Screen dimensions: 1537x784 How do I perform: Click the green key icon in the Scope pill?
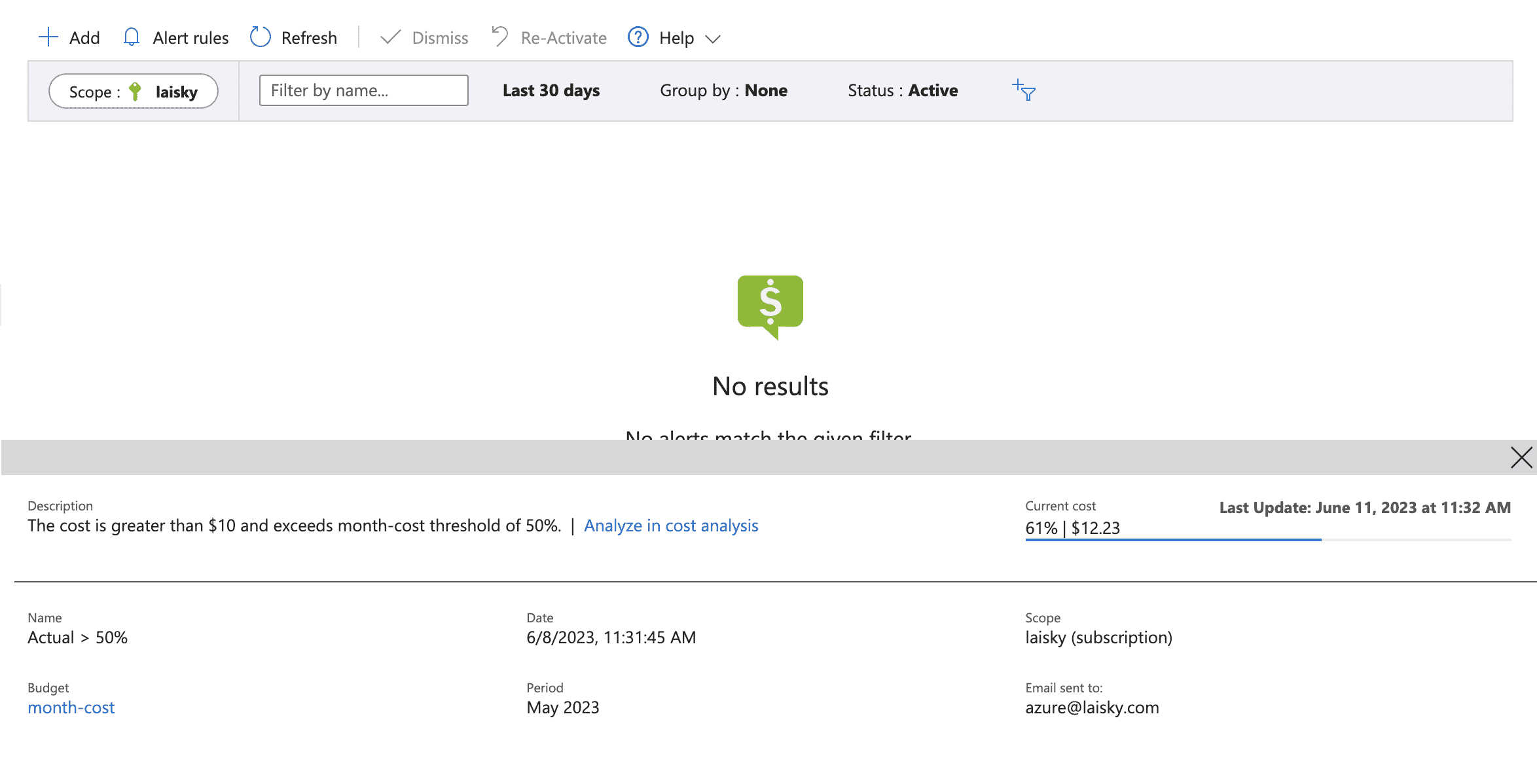tap(136, 92)
